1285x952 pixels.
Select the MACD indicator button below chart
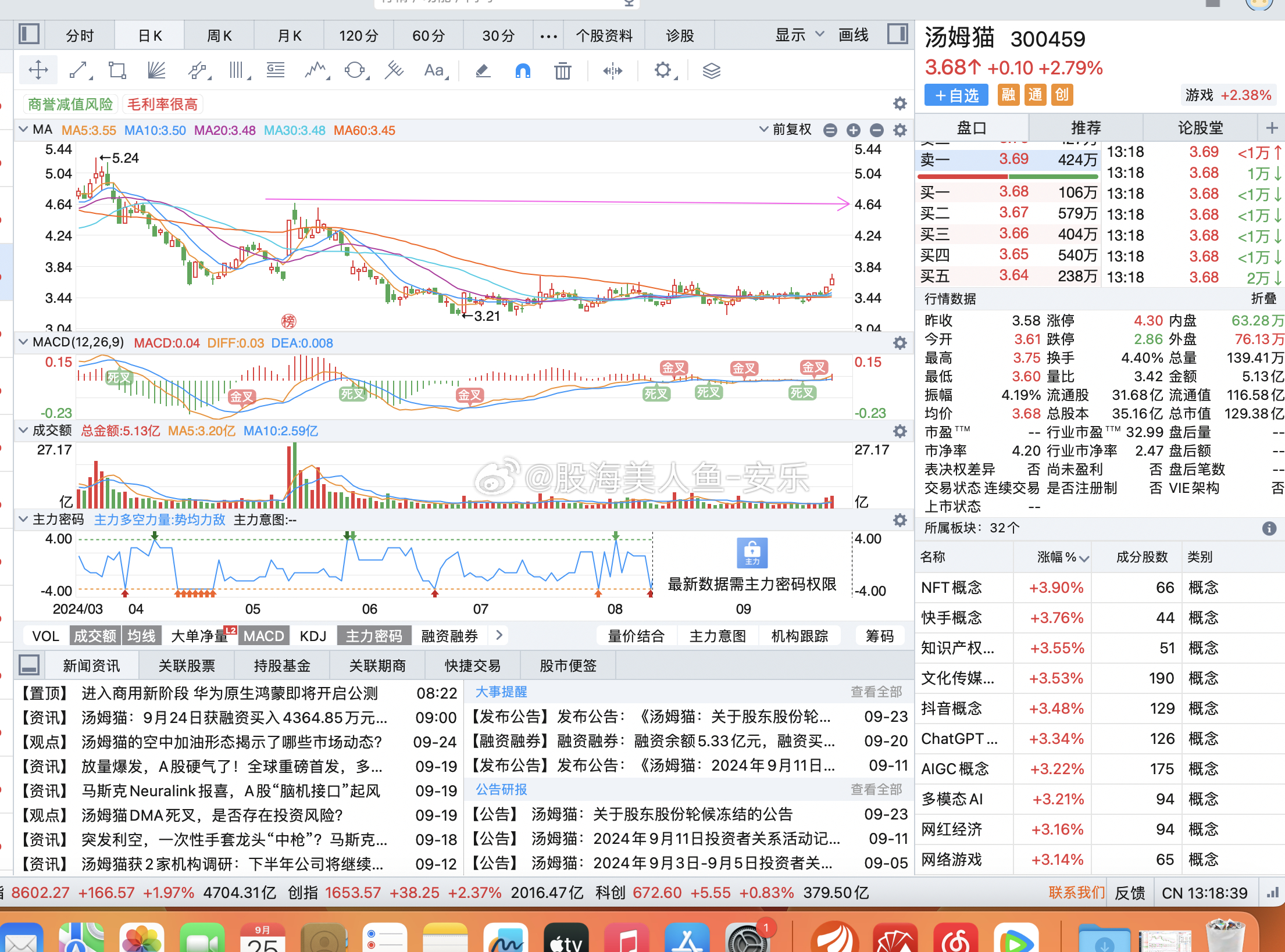pos(263,635)
